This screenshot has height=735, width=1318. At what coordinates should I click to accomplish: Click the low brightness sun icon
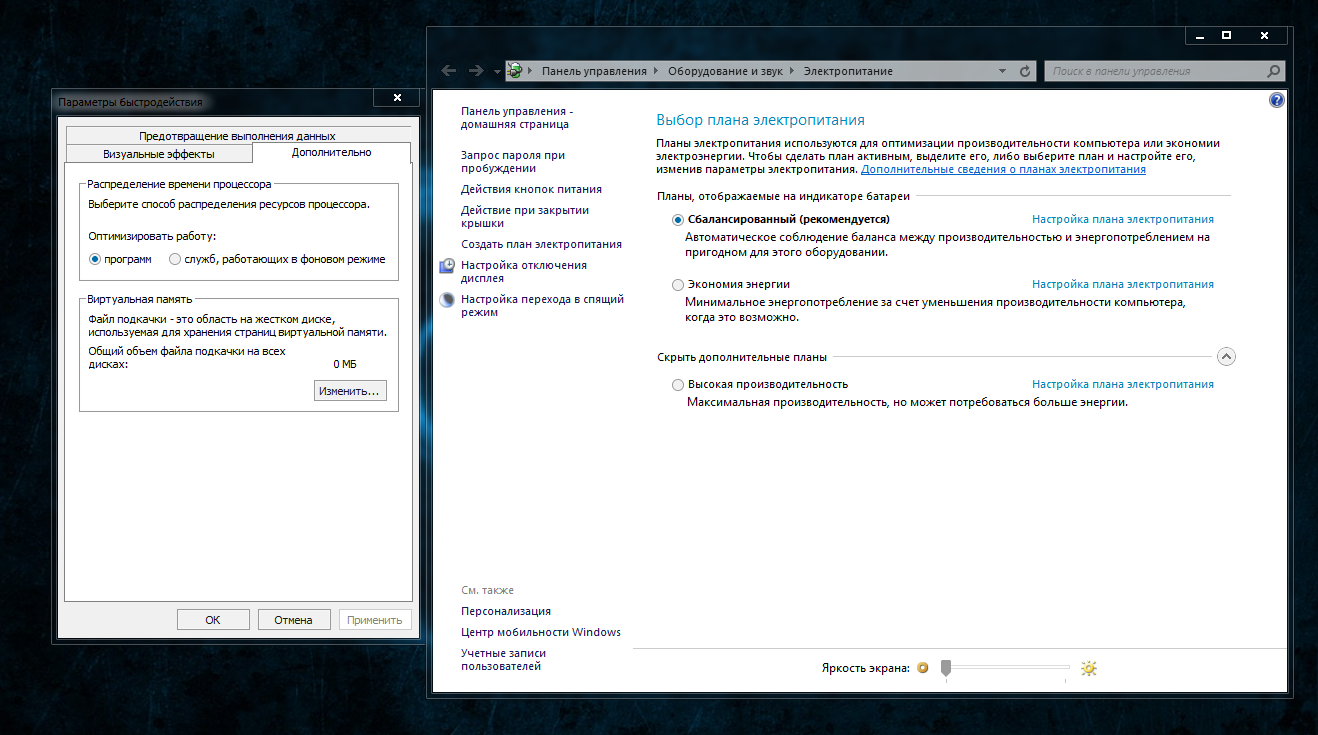[x=923, y=668]
